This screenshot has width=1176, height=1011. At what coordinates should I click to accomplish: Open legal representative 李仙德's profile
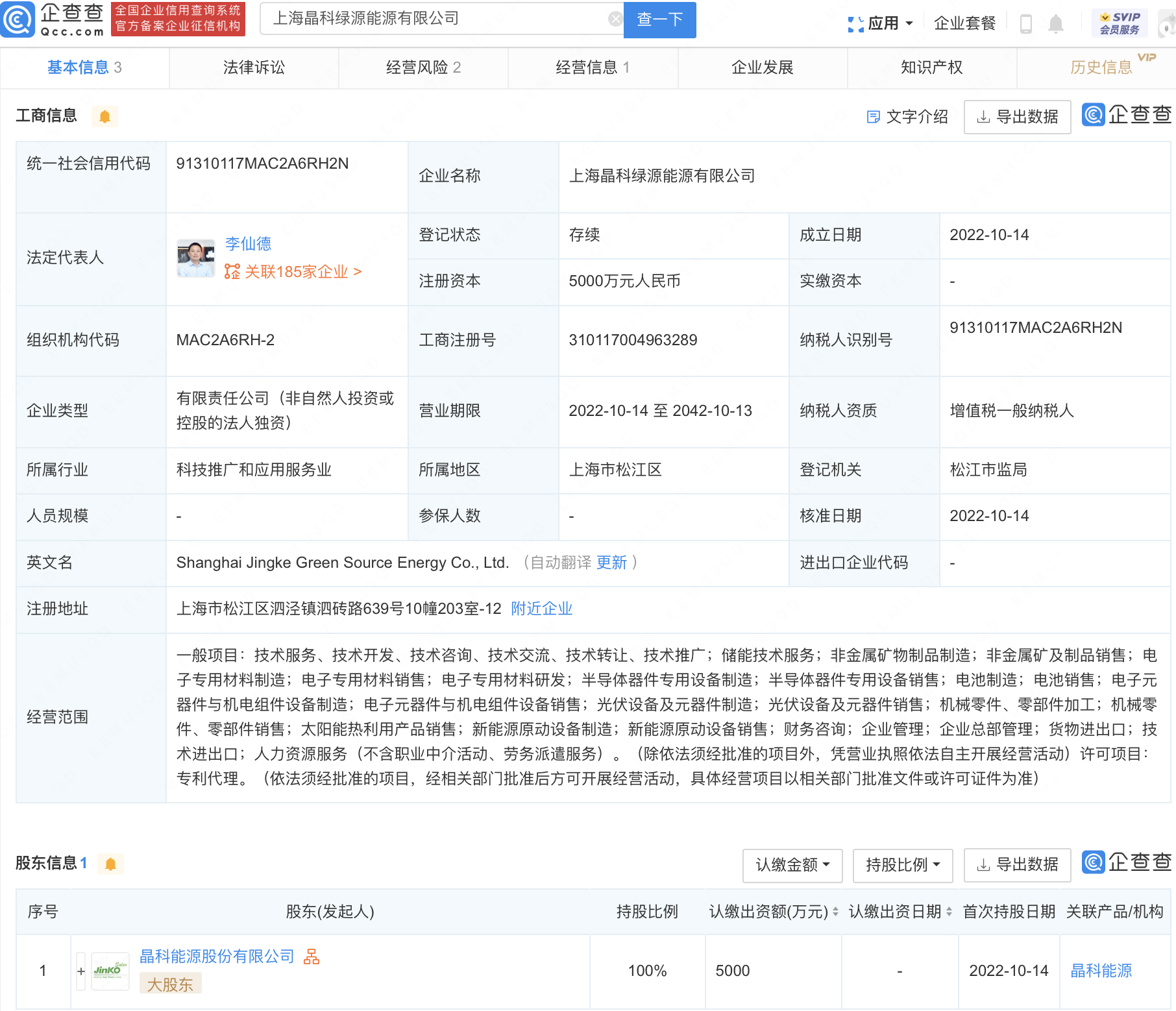coord(248,244)
